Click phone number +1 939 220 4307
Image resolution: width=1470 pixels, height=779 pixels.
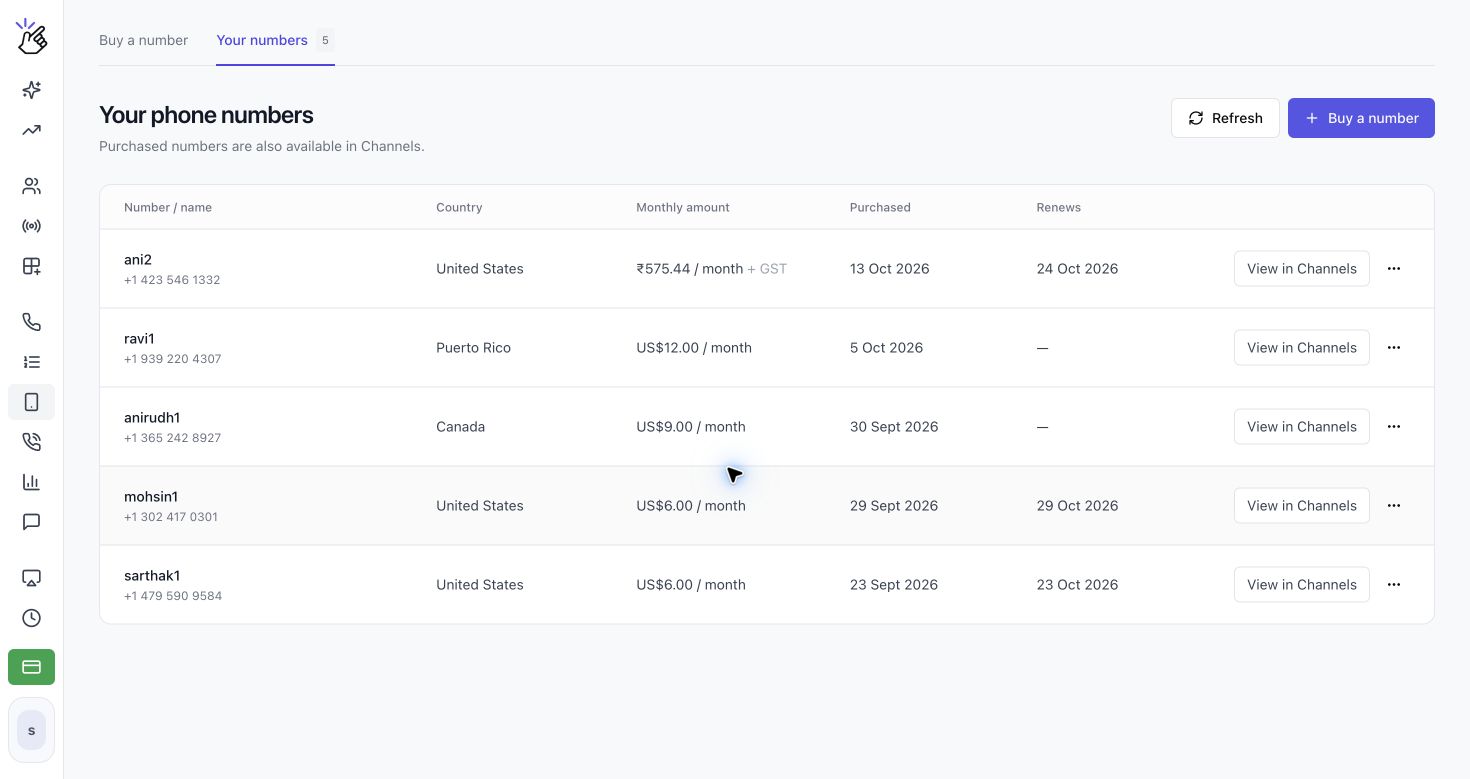[173, 359]
